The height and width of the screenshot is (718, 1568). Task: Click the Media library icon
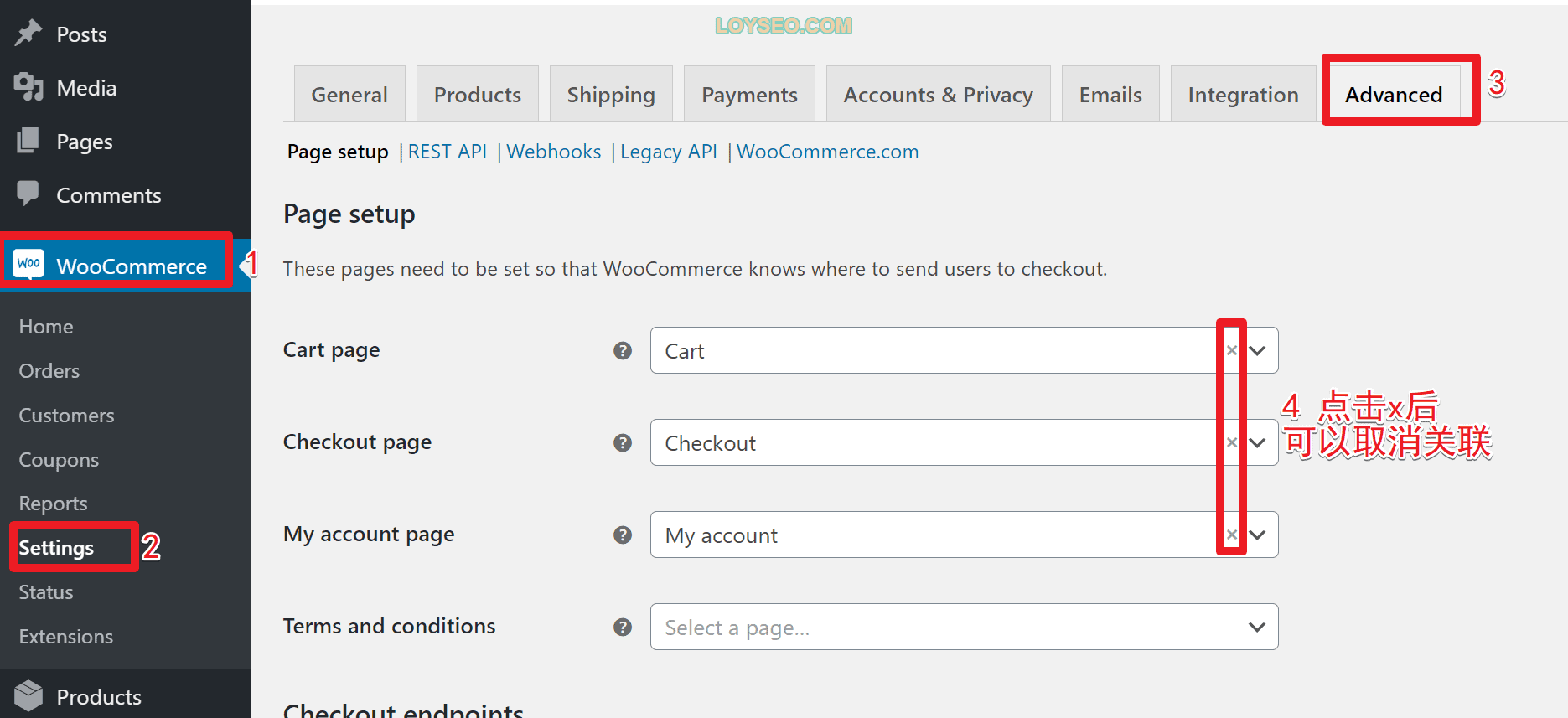coord(28,87)
